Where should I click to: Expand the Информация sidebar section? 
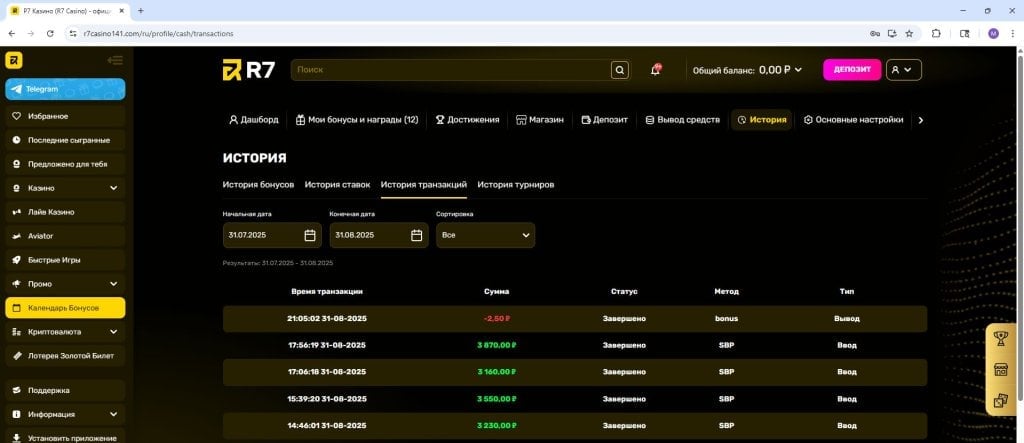tap(65, 414)
